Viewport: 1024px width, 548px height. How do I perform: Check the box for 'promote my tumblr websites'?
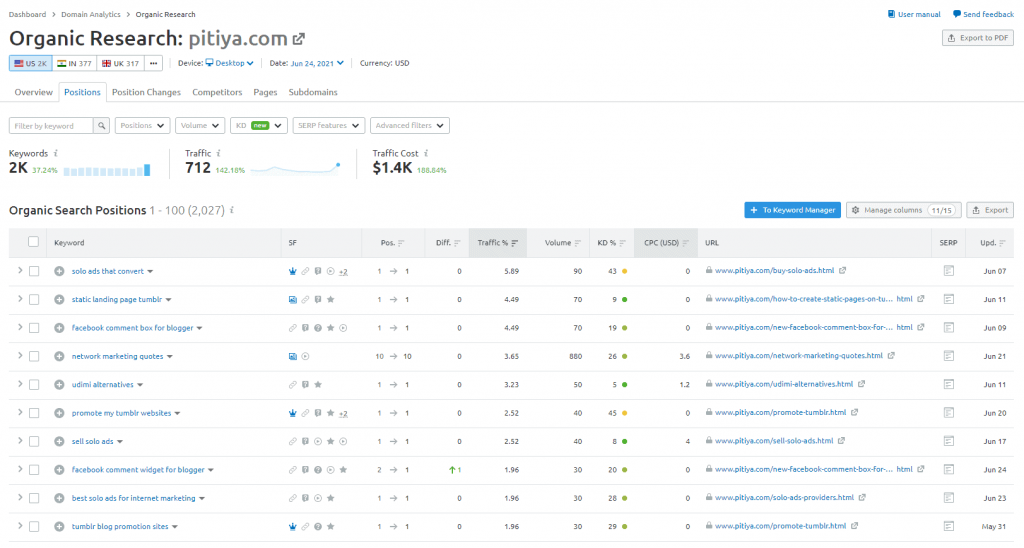pos(34,413)
